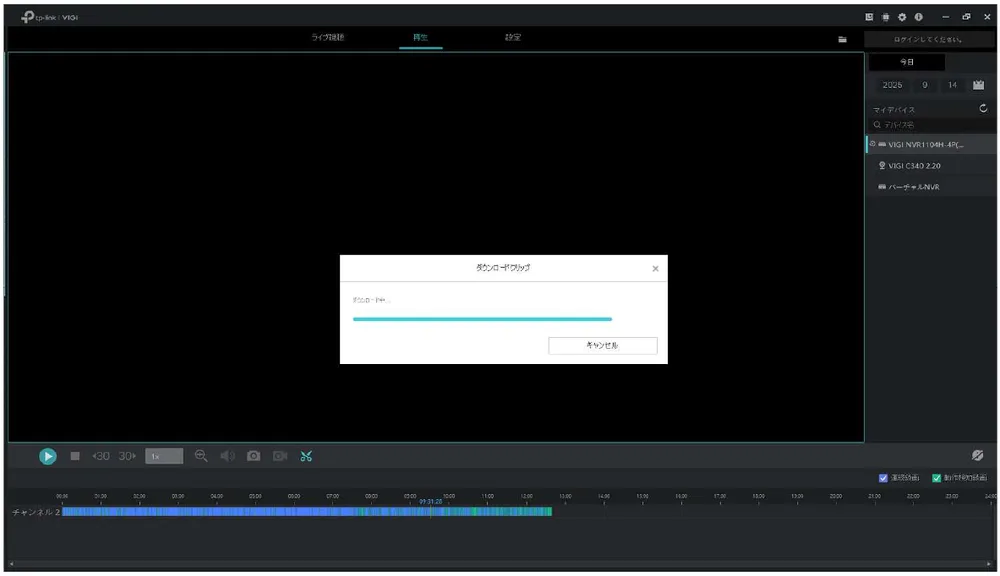Open the 設定 settings tab
This screenshot has width=1000, height=576.
(513, 37)
